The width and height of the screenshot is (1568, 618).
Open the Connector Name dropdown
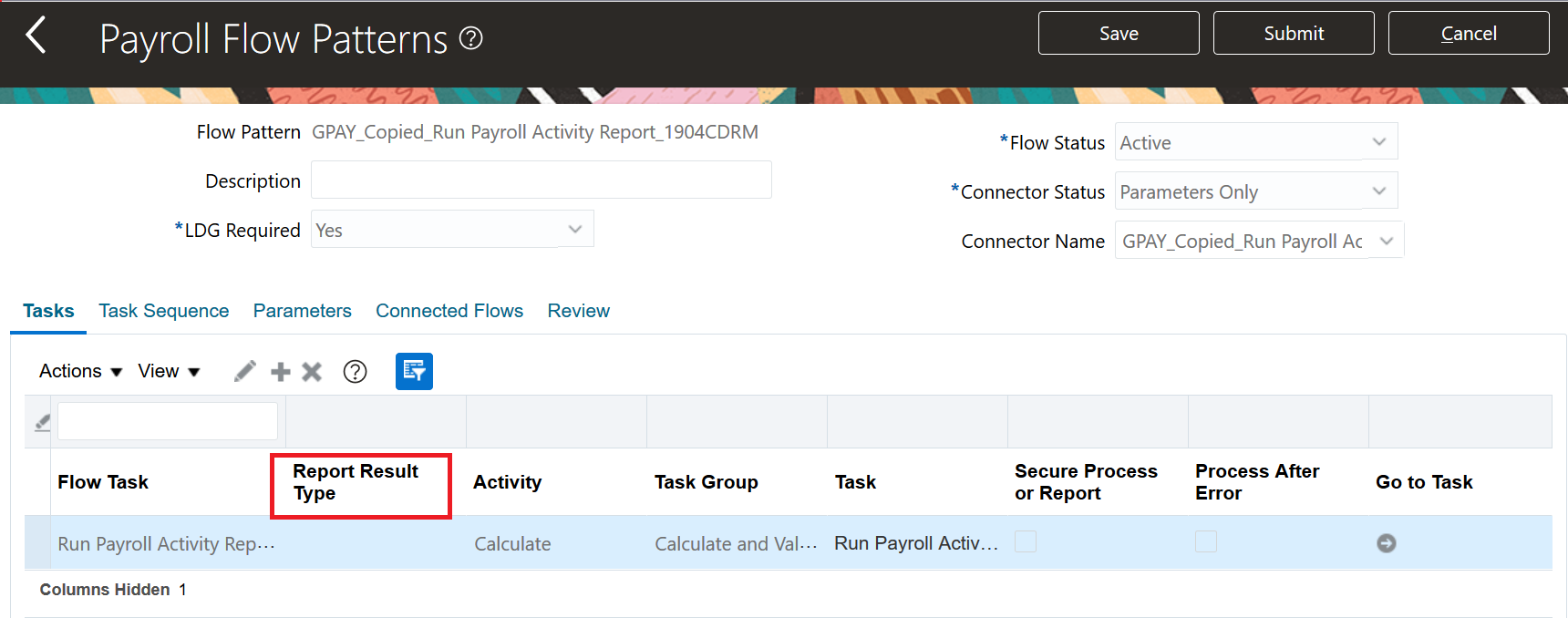pos(1386,241)
